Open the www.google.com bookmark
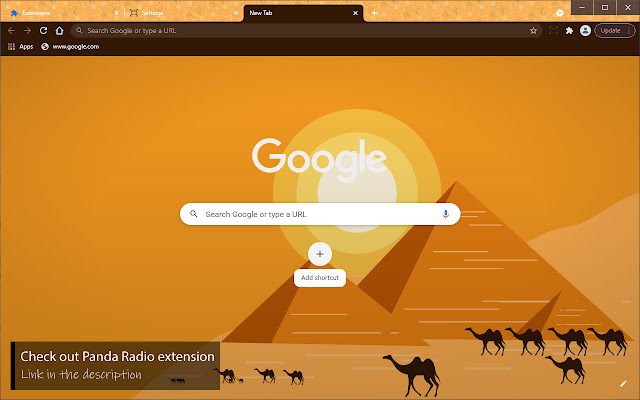The image size is (640, 400). [70, 47]
